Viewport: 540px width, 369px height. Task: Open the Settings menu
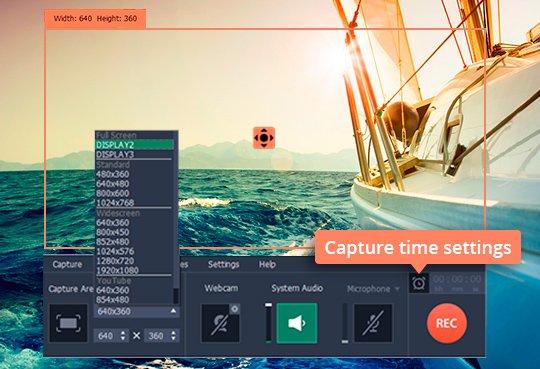224,264
